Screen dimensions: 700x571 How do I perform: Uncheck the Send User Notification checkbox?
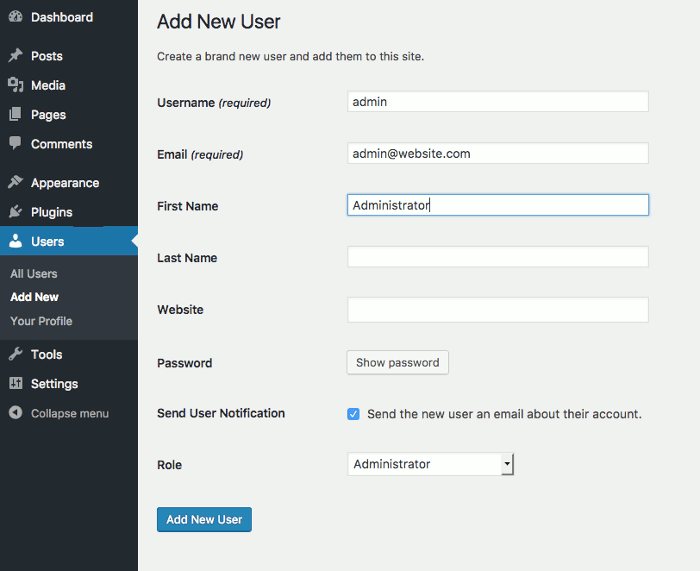pyautogui.click(x=353, y=414)
